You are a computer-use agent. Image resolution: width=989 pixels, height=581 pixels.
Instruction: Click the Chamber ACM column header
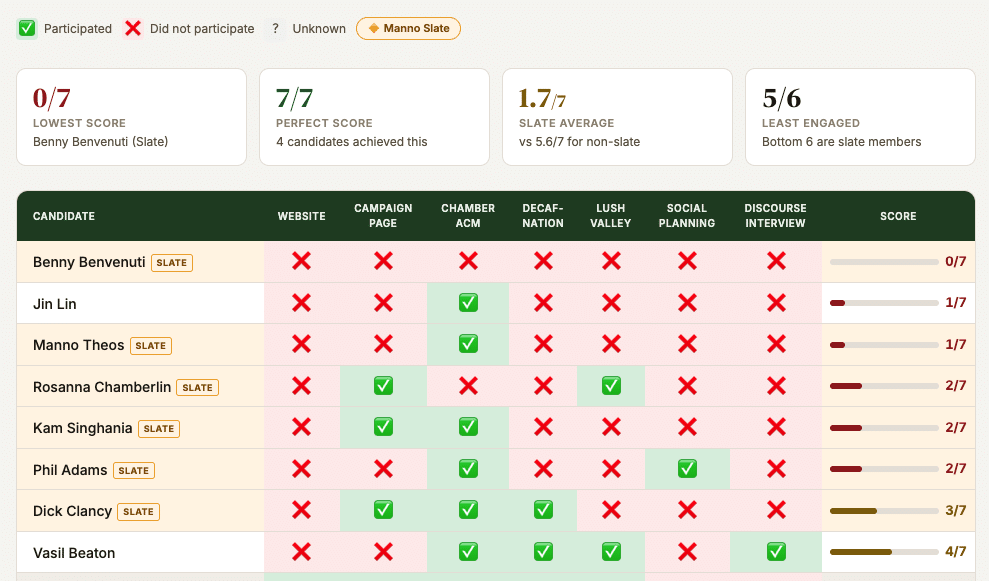tap(468, 216)
